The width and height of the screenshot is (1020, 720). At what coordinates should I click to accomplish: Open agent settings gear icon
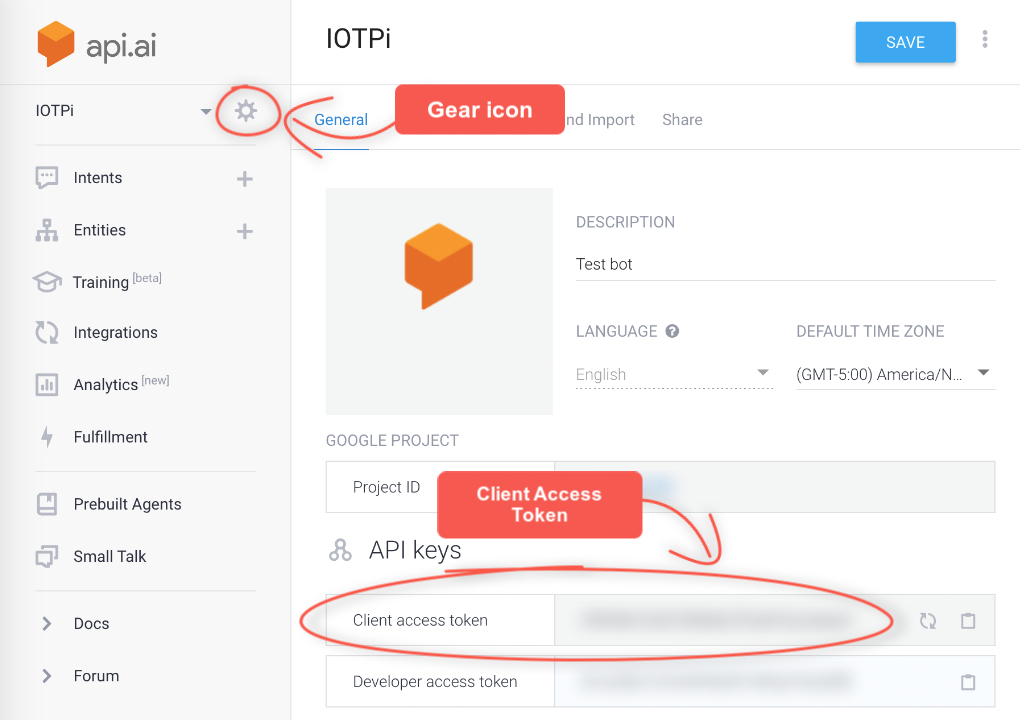(x=245, y=111)
